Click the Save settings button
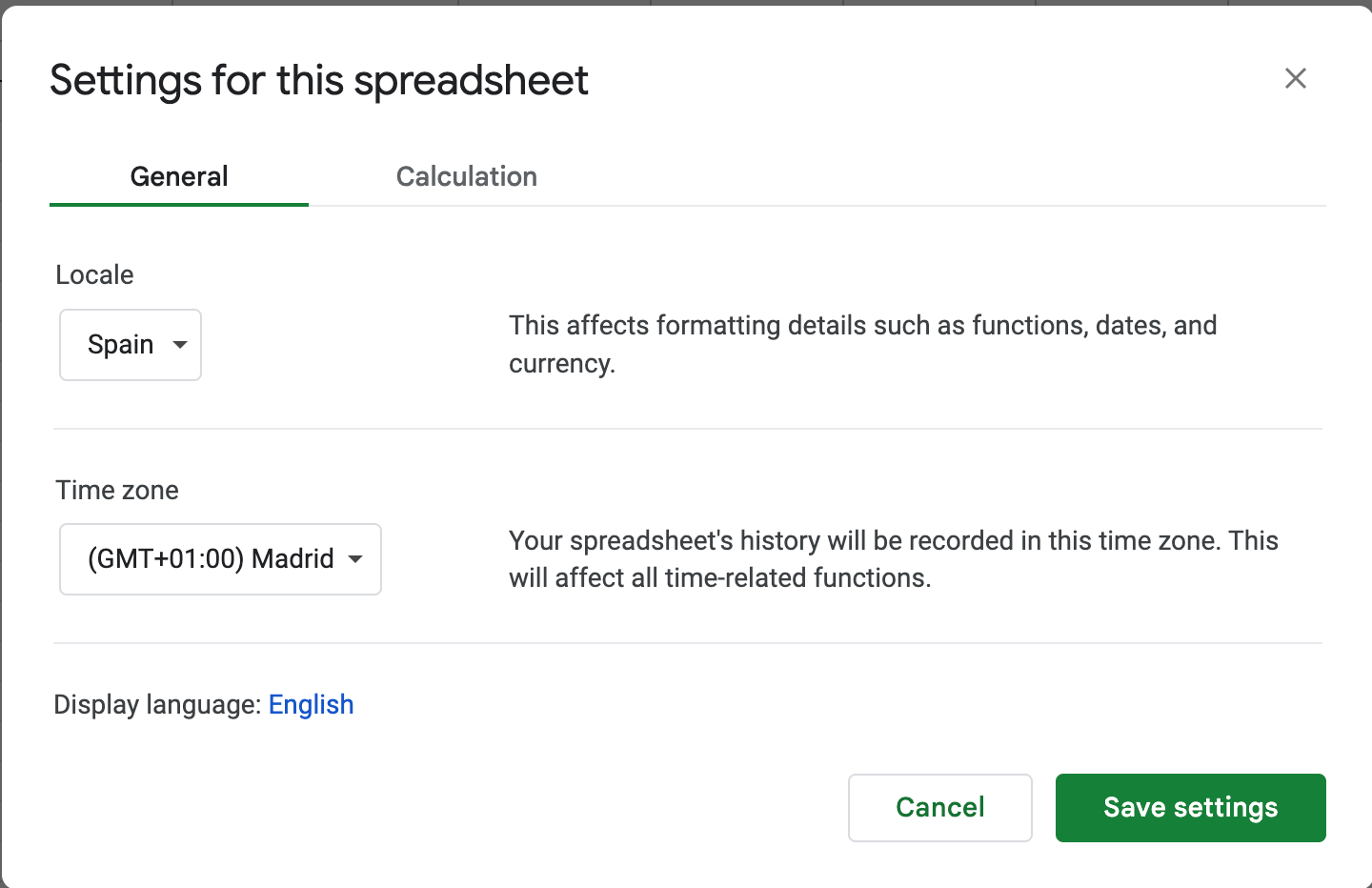Screen dimensions: 1372x888 (1190, 807)
